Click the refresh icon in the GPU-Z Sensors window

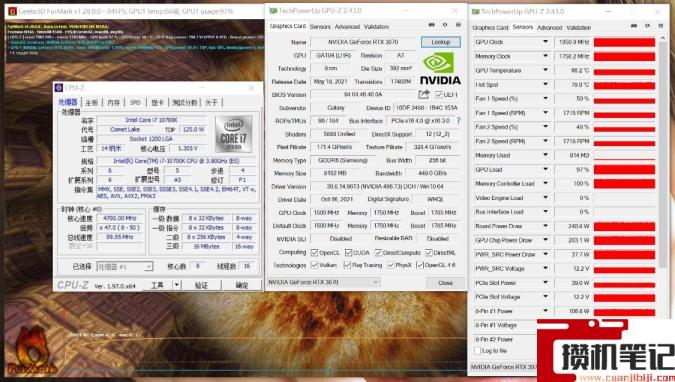[647, 26]
